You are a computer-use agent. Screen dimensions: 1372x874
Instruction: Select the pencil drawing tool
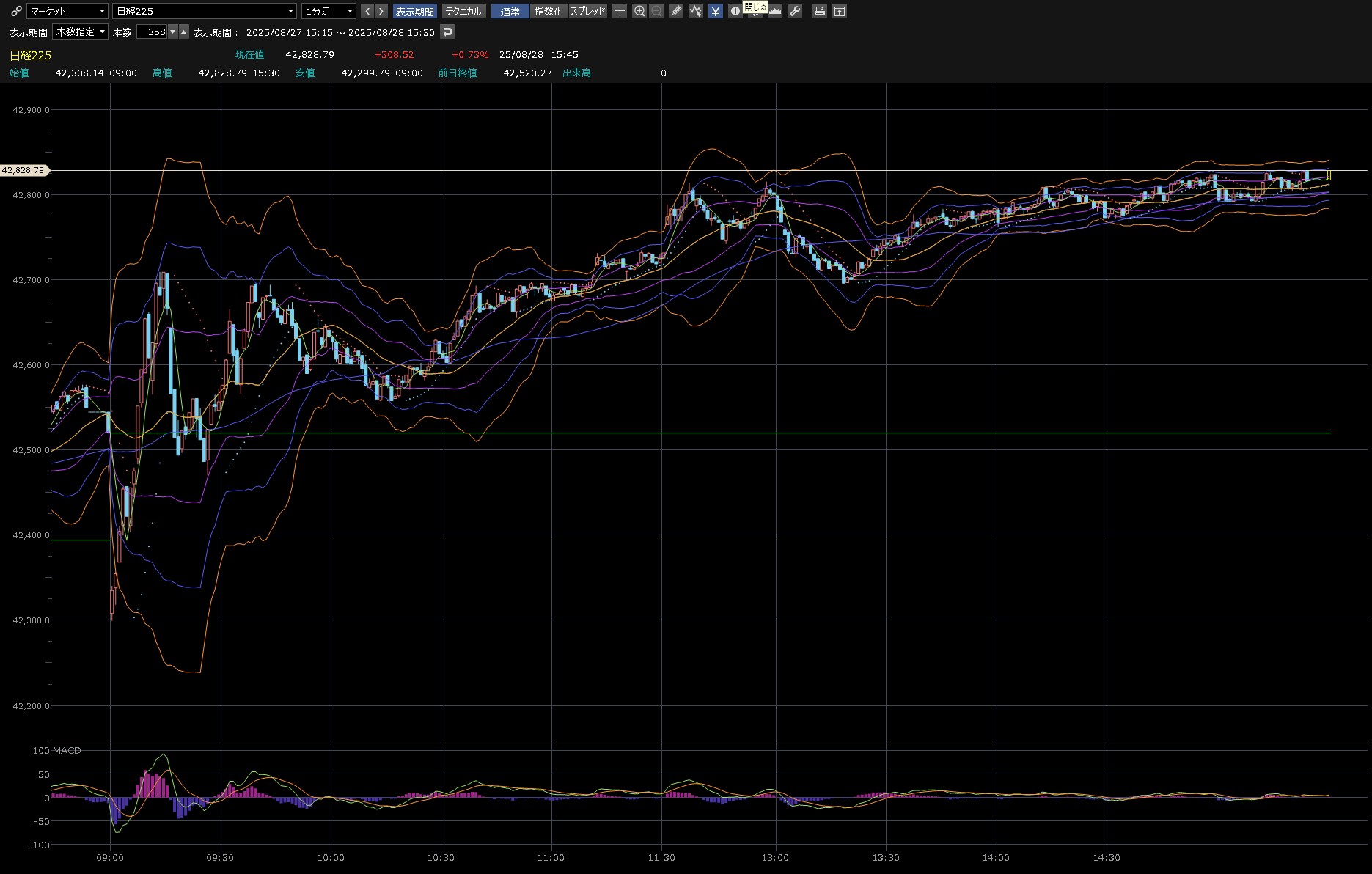coord(676,11)
